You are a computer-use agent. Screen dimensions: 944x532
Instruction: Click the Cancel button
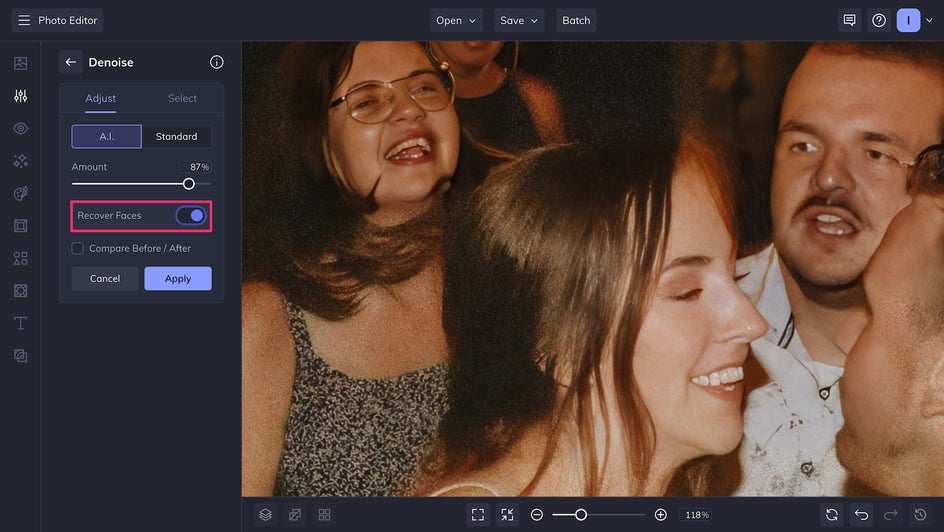click(105, 279)
